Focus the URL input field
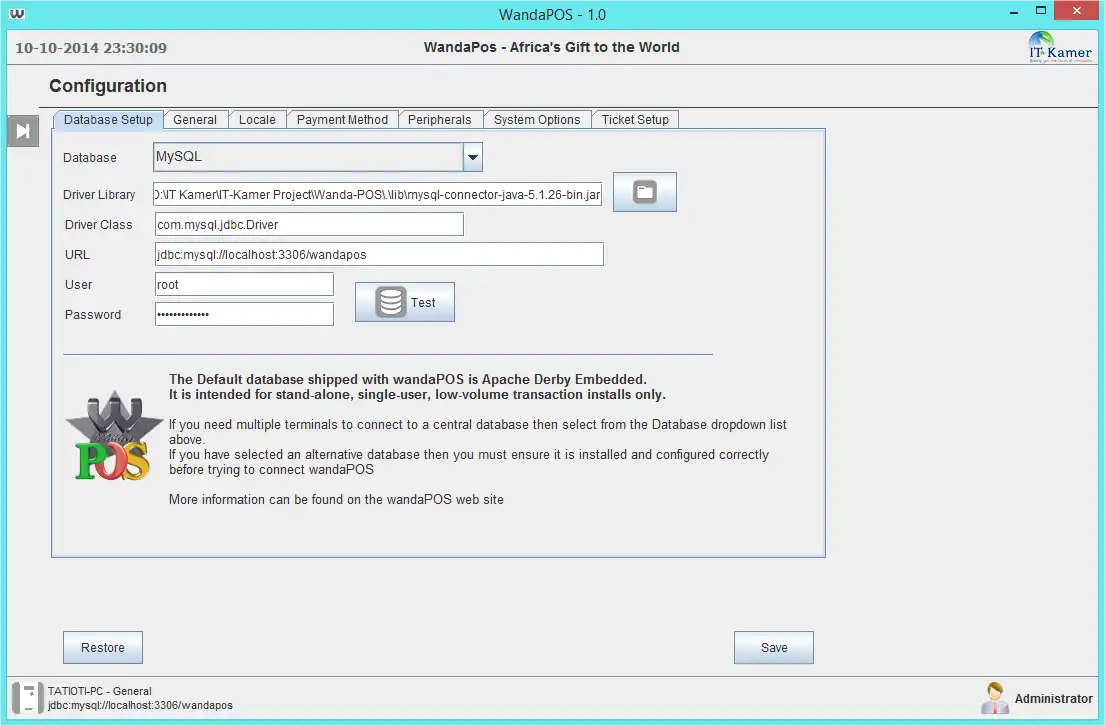The image size is (1105, 726). pos(379,254)
